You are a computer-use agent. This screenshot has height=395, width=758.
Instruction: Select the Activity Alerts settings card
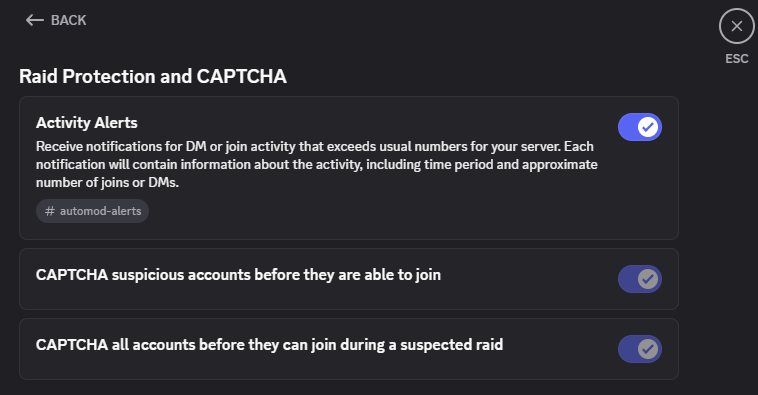tap(349, 168)
